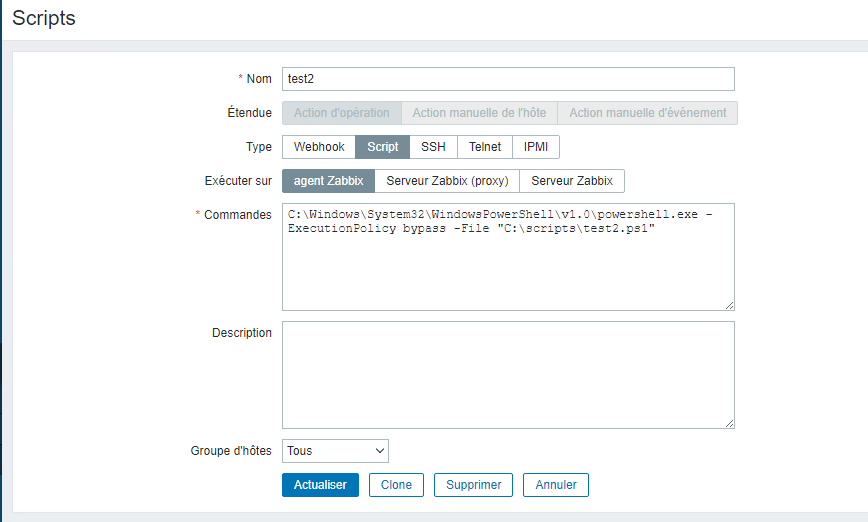Select Action manuelle de l'hôte scope
The image size is (868, 522).
[479, 113]
